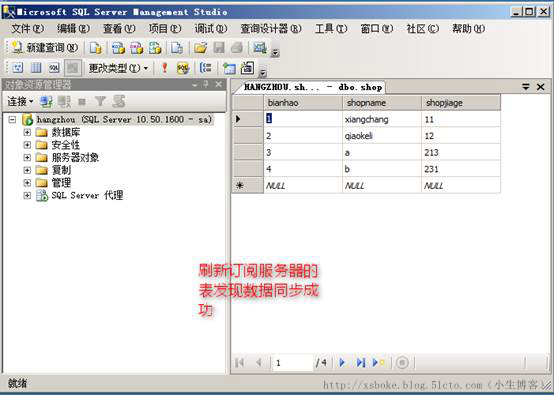Click the Execute SQL red exclamation icon

tap(165, 67)
